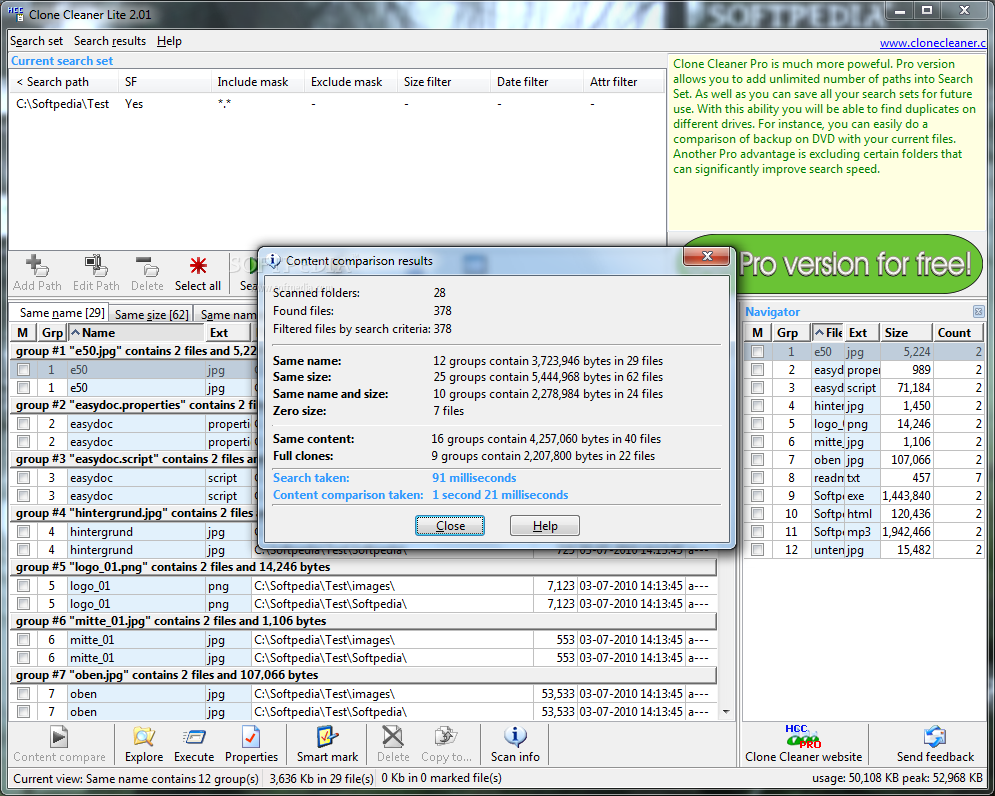The image size is (995, 796).
Task: Click the Close button in dialog
Action: point(450,526)
